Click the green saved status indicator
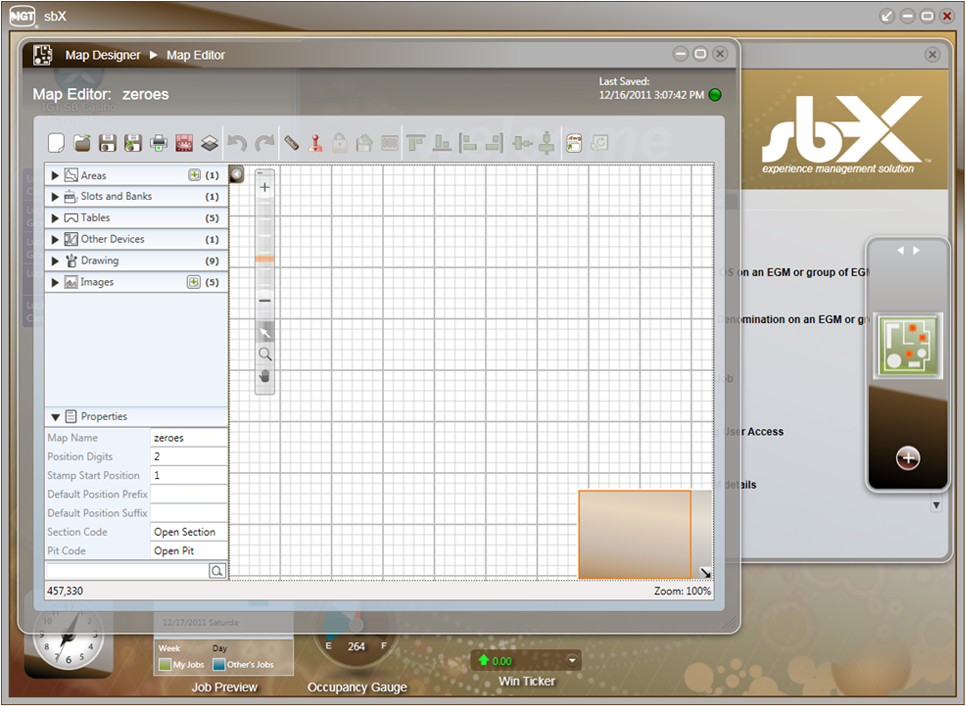966x706 pixels. [715, 95]
